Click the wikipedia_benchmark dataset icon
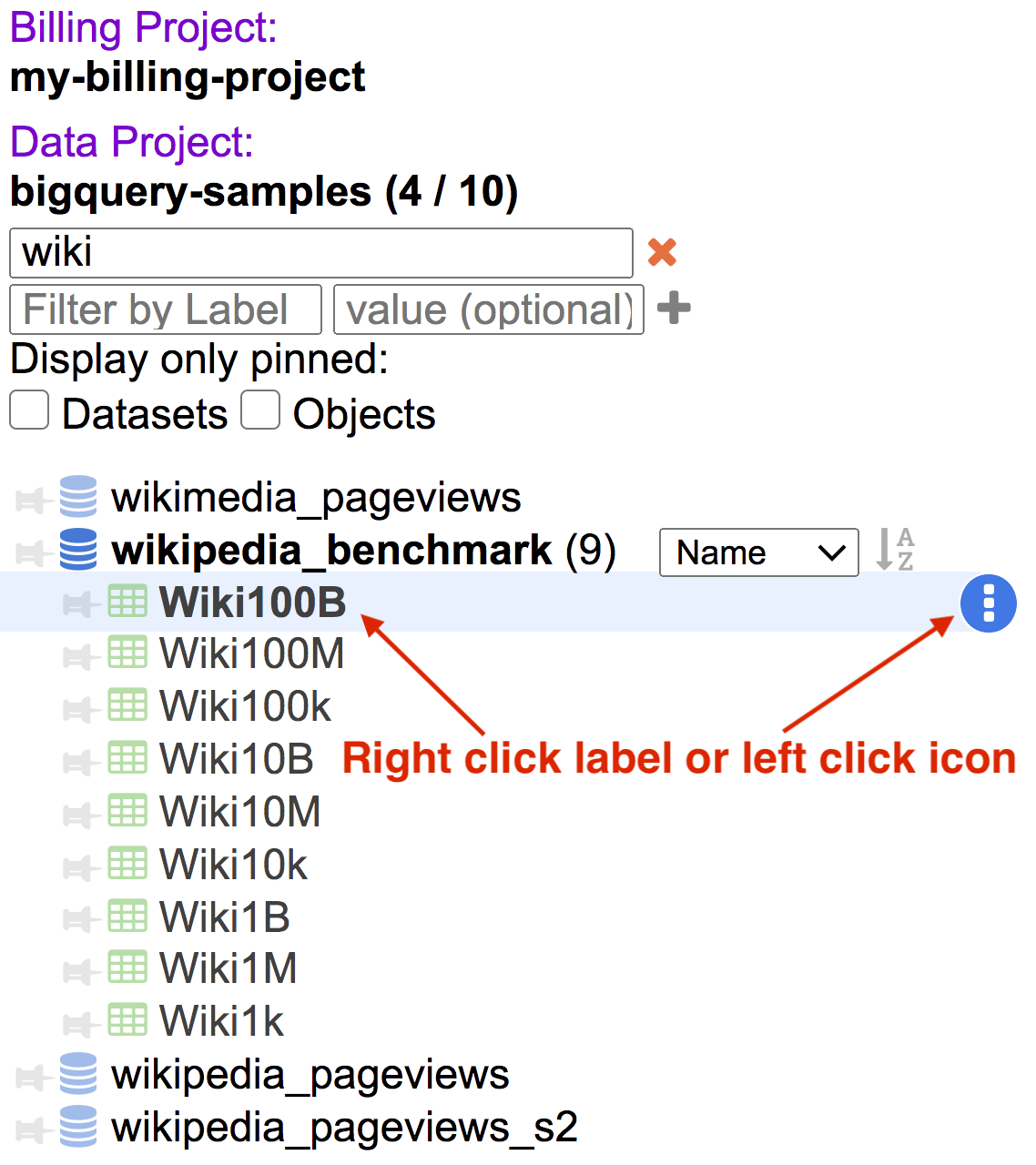Viewport: 1036px width, 1165px height. [78, 551]
